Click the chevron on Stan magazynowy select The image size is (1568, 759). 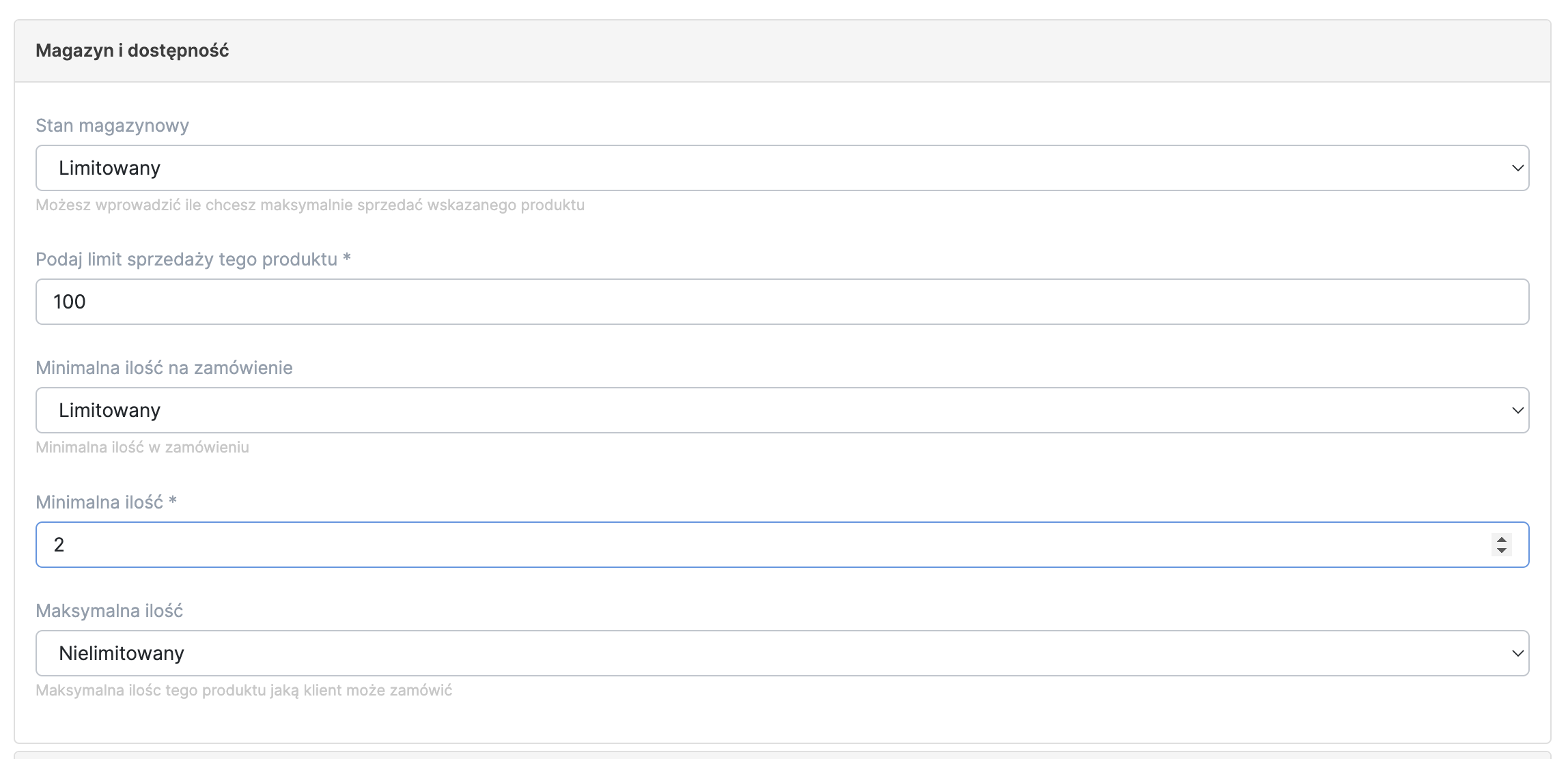tap(1517, 168)
